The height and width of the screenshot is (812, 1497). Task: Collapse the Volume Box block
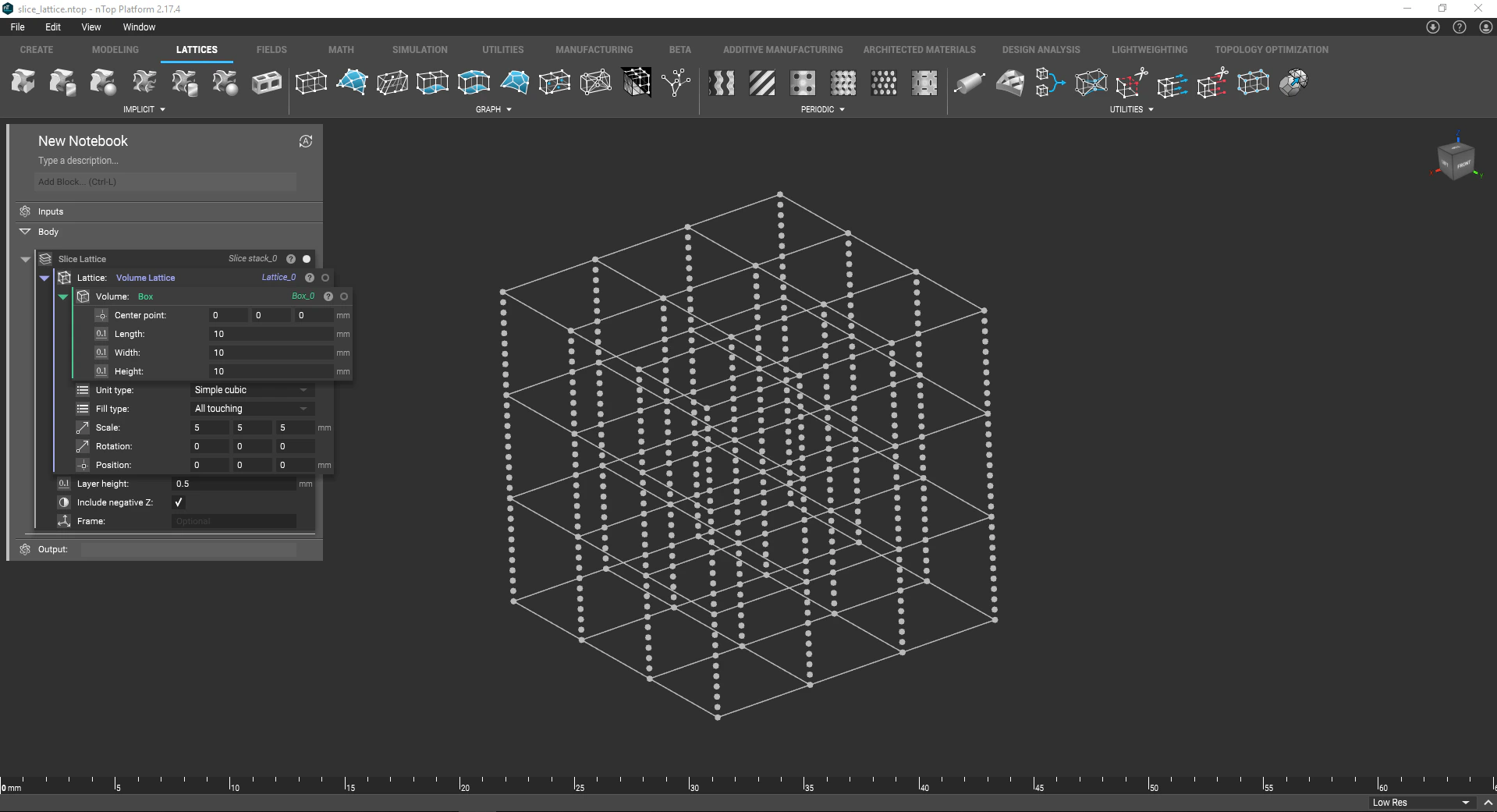(x=62, y=296)
